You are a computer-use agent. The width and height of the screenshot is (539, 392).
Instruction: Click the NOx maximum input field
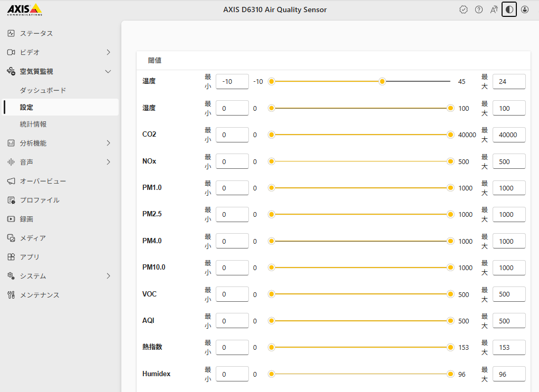(x=509, y=161)
